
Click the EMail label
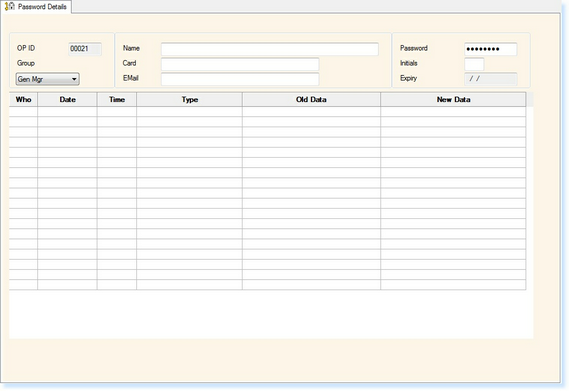coord(131,78)
